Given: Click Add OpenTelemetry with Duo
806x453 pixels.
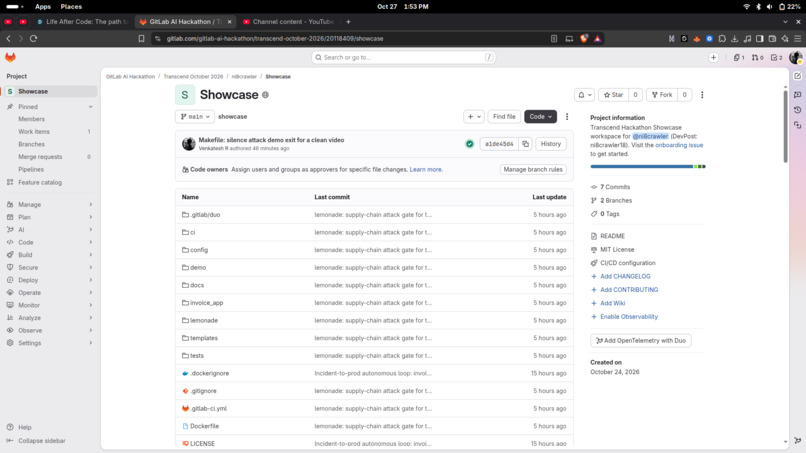Looking at the screenshot, I should [640, 340].
